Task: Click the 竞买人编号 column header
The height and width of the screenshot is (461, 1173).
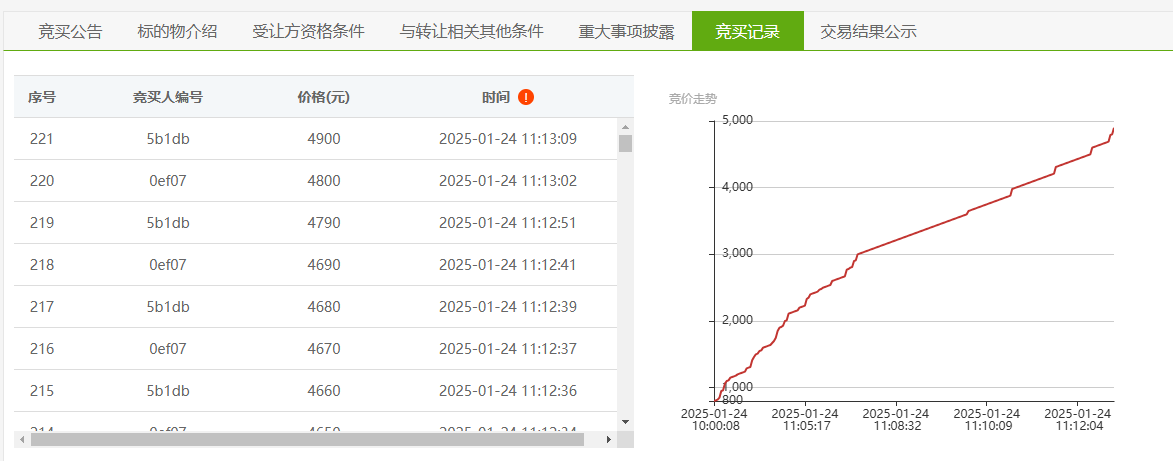Action: point(168,97)
